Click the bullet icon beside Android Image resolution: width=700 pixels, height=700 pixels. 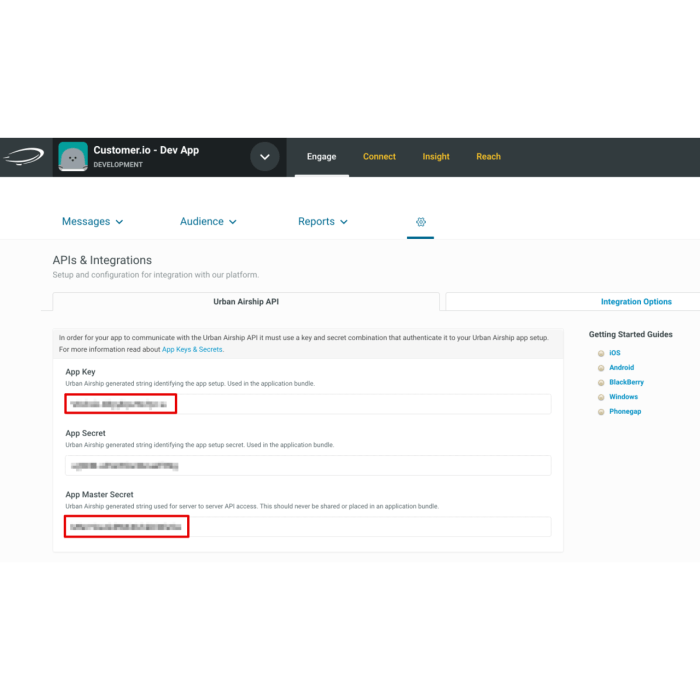point(601,368)
